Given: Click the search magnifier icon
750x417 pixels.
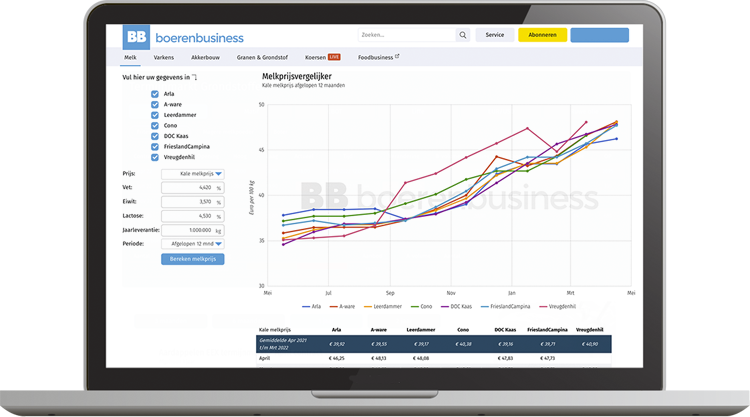Looking at the screenshot, I should (462, 35).
